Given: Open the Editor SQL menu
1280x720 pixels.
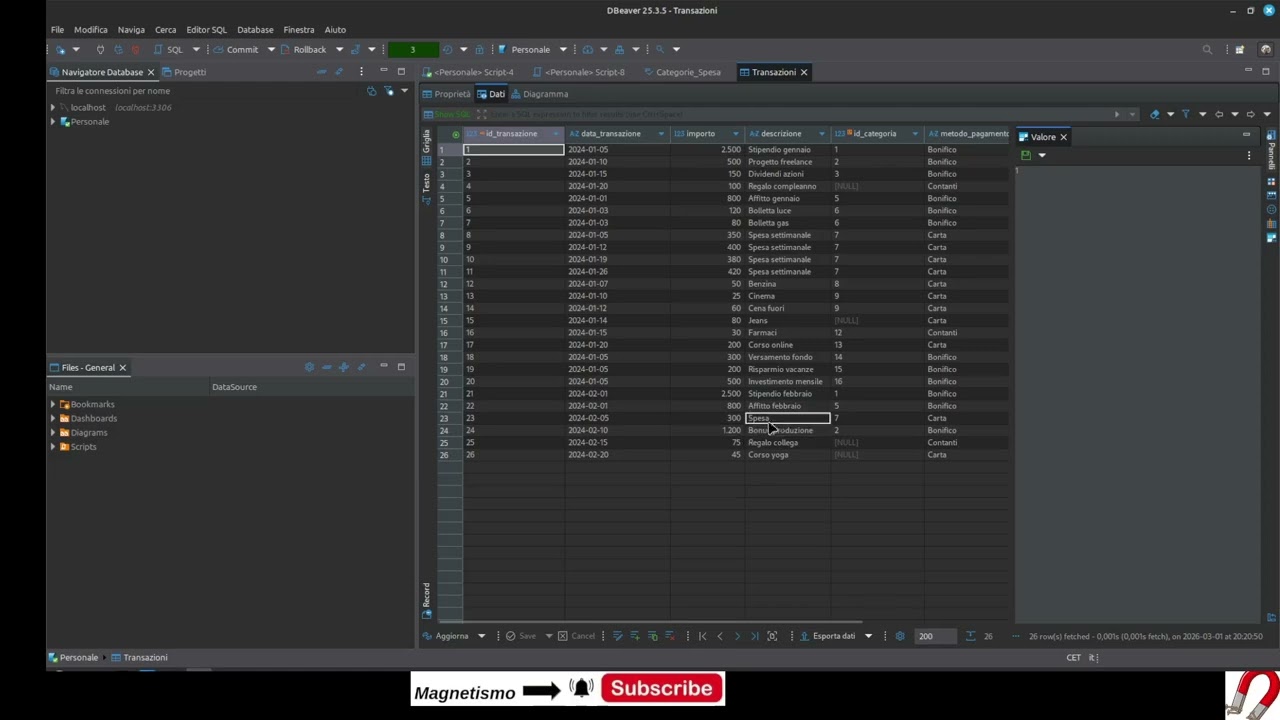Looking at the screenshot, I should click(x=206, y=30).
